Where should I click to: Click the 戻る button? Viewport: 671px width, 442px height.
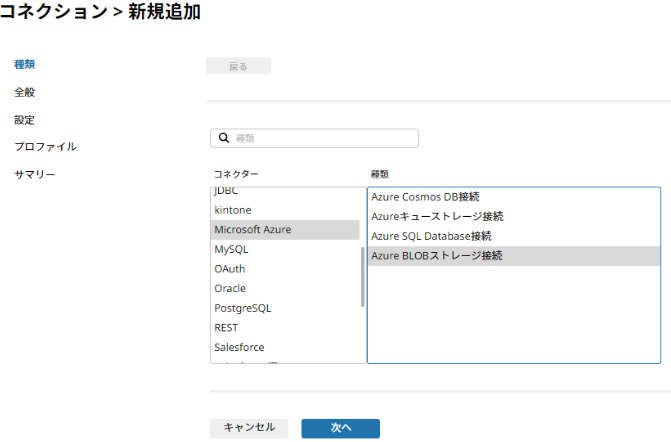(x=238, y=66)
